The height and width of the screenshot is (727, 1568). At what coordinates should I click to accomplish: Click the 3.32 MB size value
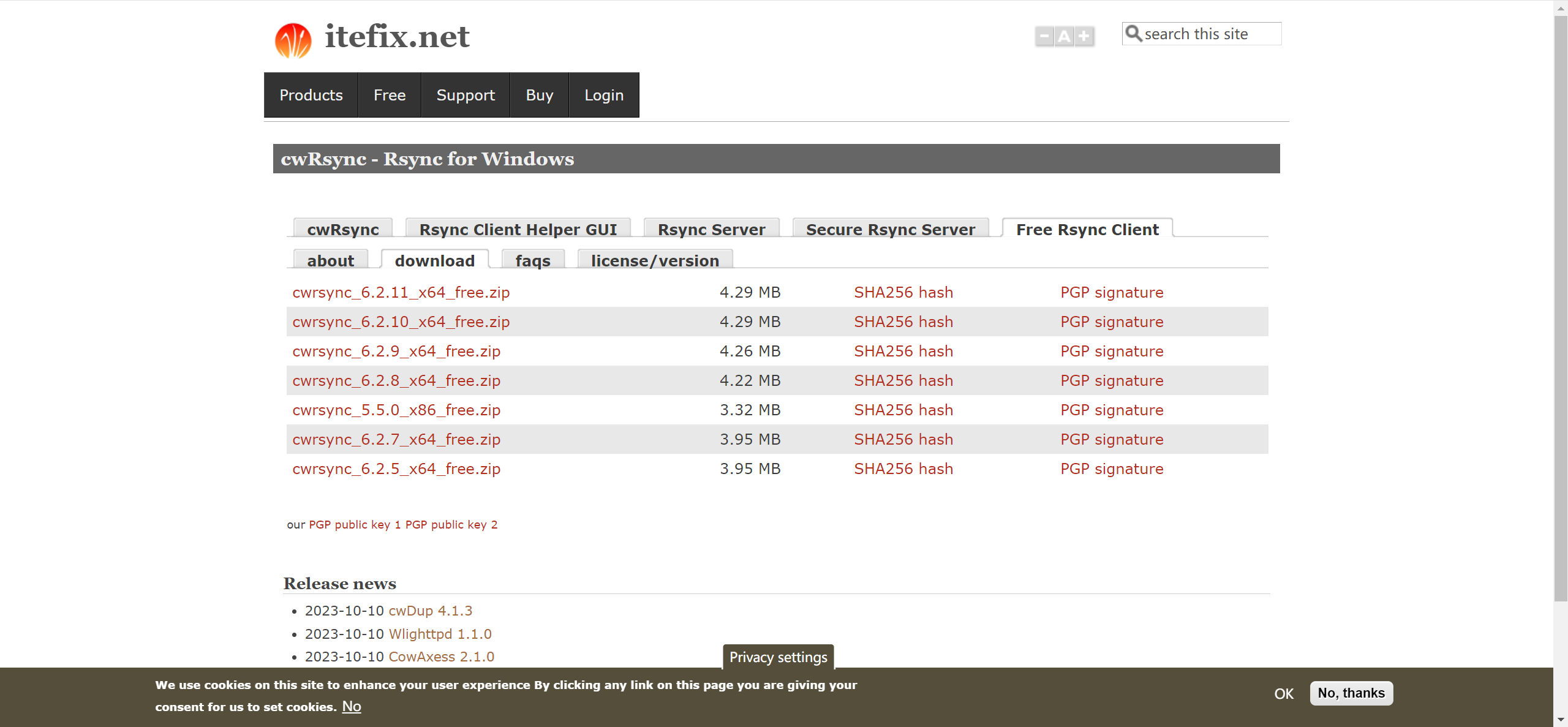tap(750, 410)
